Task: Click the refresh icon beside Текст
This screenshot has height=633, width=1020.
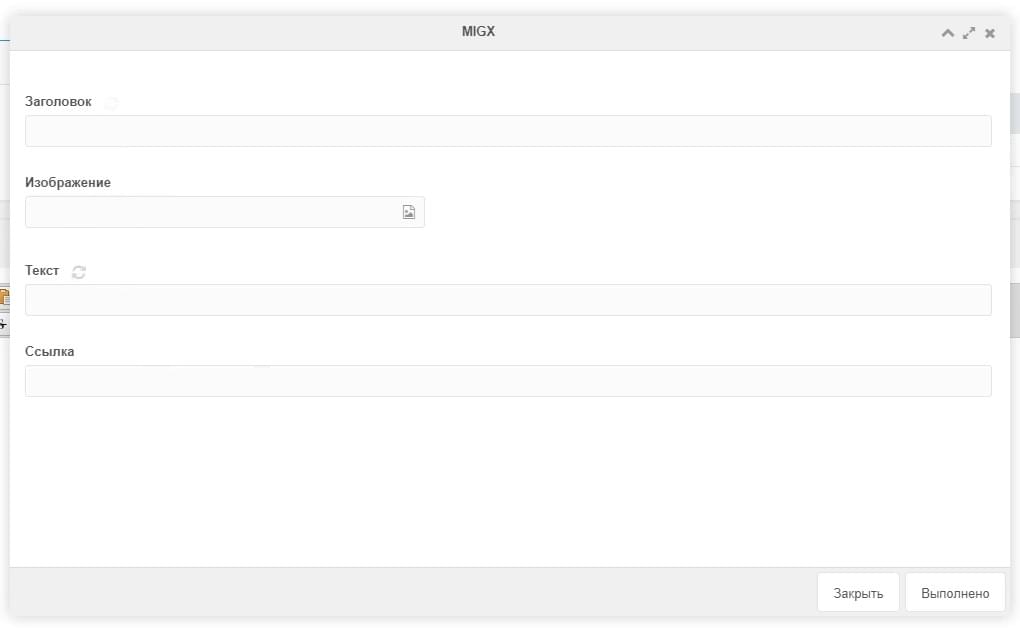Action: click(79, 272)
